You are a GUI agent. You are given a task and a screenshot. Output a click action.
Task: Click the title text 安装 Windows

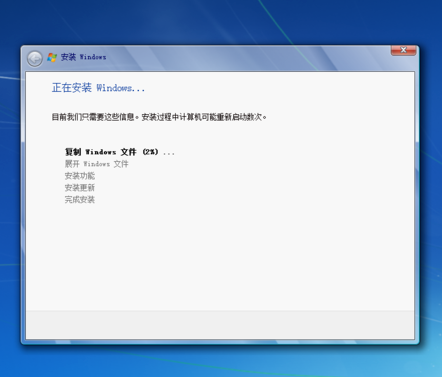click(83, 57)
